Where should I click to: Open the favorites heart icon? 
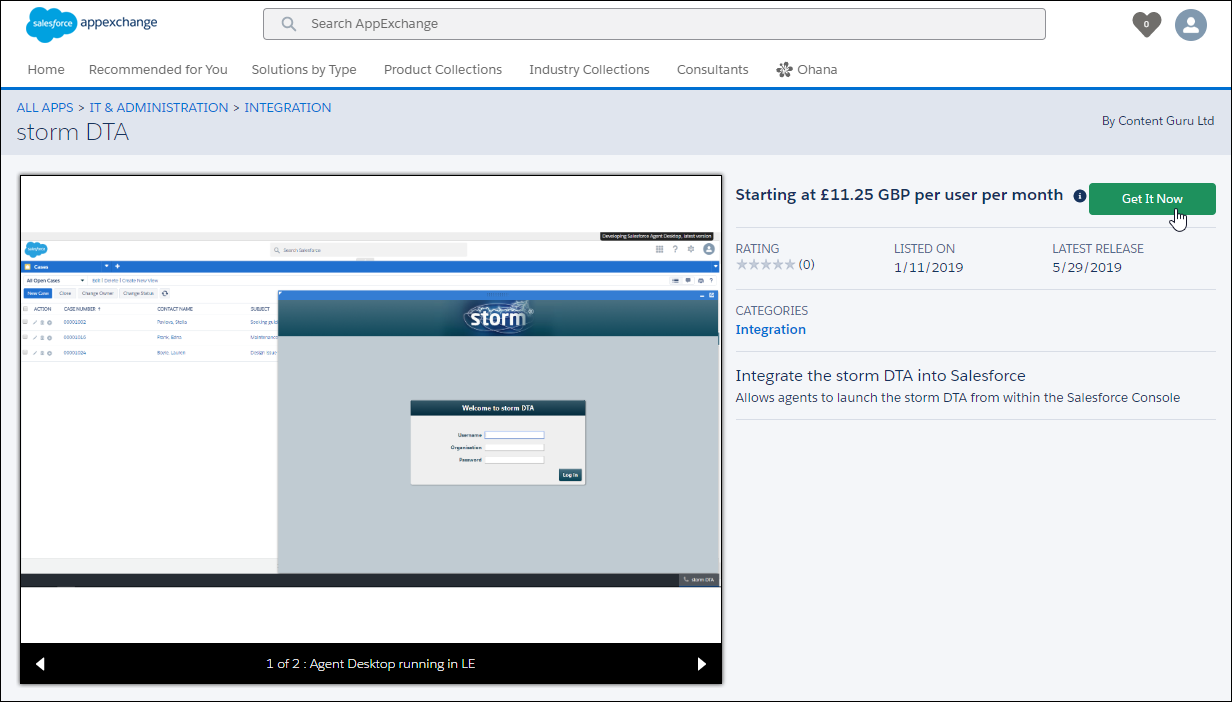click(x=1146, y=24)
